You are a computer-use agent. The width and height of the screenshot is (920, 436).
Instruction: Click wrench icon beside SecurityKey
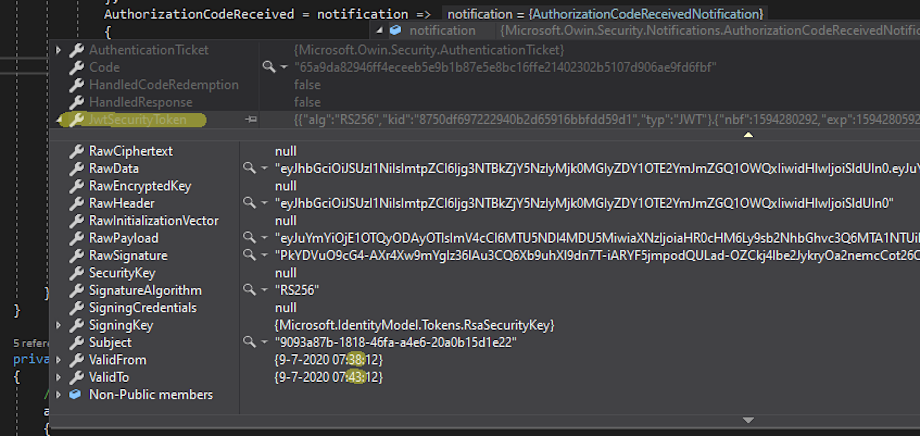[x=76, y=273]
